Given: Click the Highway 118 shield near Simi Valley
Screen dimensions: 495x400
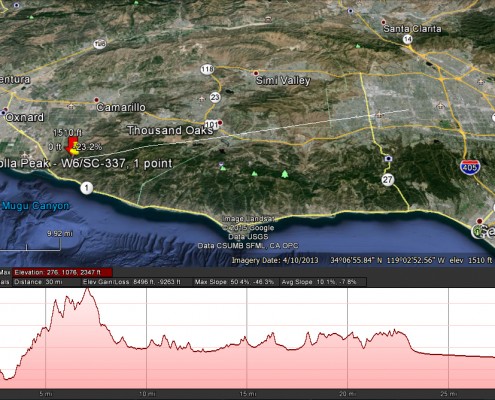Looking at the screenshot, I should pos(207,69).
